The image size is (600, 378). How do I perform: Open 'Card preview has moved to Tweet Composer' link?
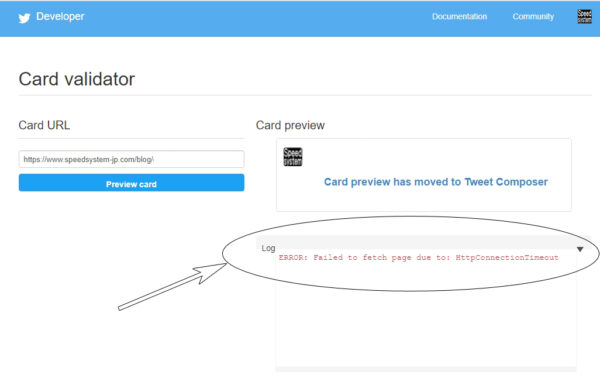436,182
